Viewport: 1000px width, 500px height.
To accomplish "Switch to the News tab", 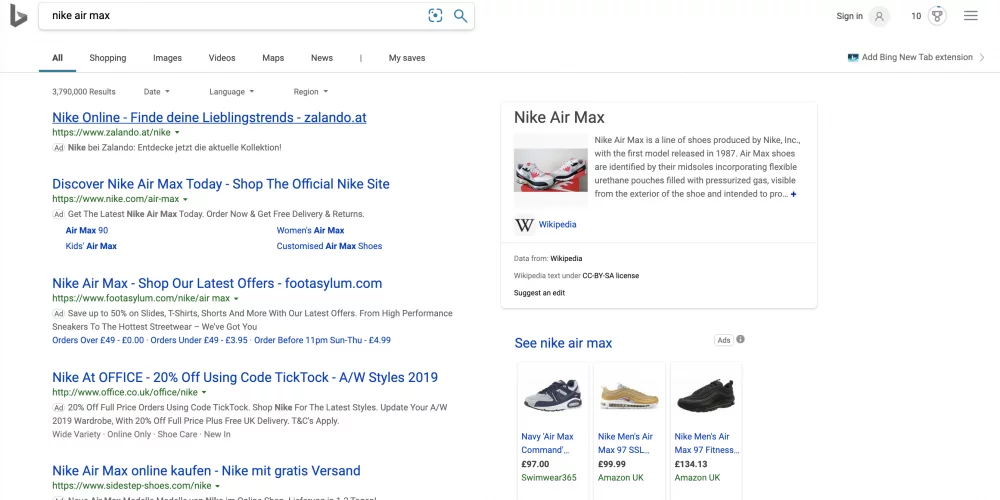I will click(322, 58).
